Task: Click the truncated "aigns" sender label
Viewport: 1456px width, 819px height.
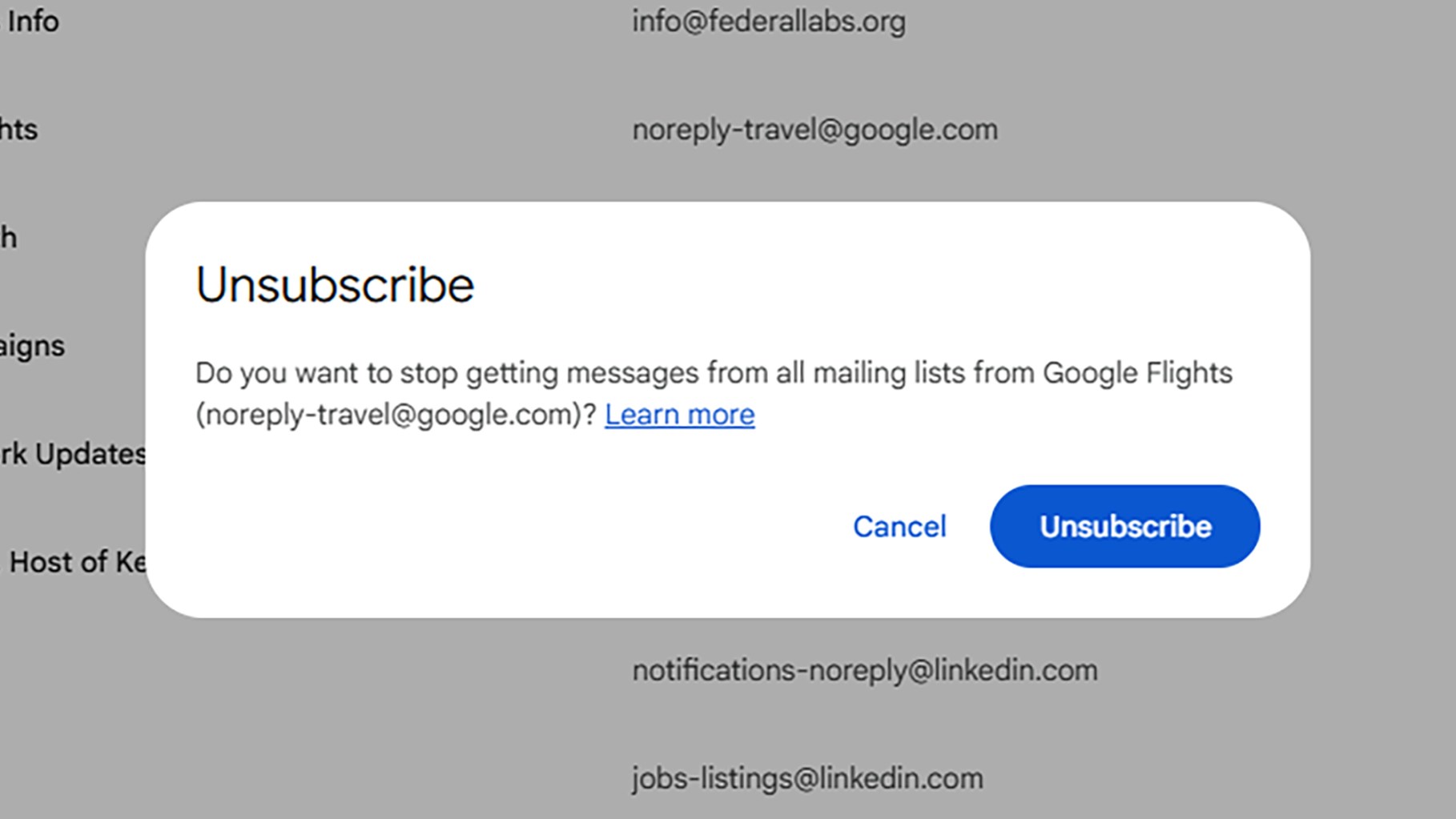Action: [32, 346]
